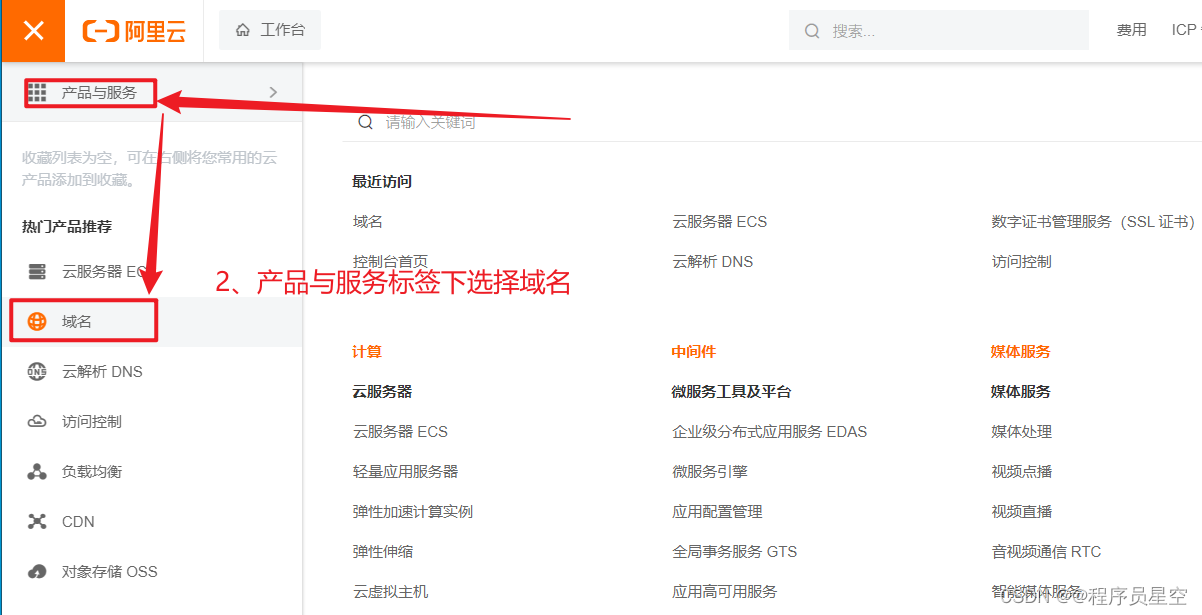Close the side menu with the X icon
The image size is (1202, 615).
(x=33, y=31)
